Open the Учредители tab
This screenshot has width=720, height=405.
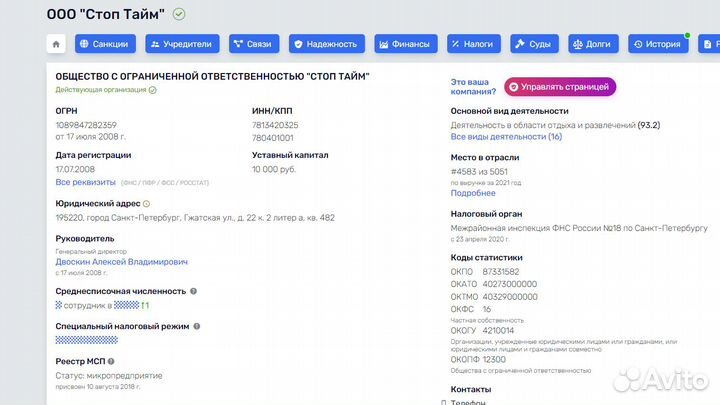coord(182,44)
